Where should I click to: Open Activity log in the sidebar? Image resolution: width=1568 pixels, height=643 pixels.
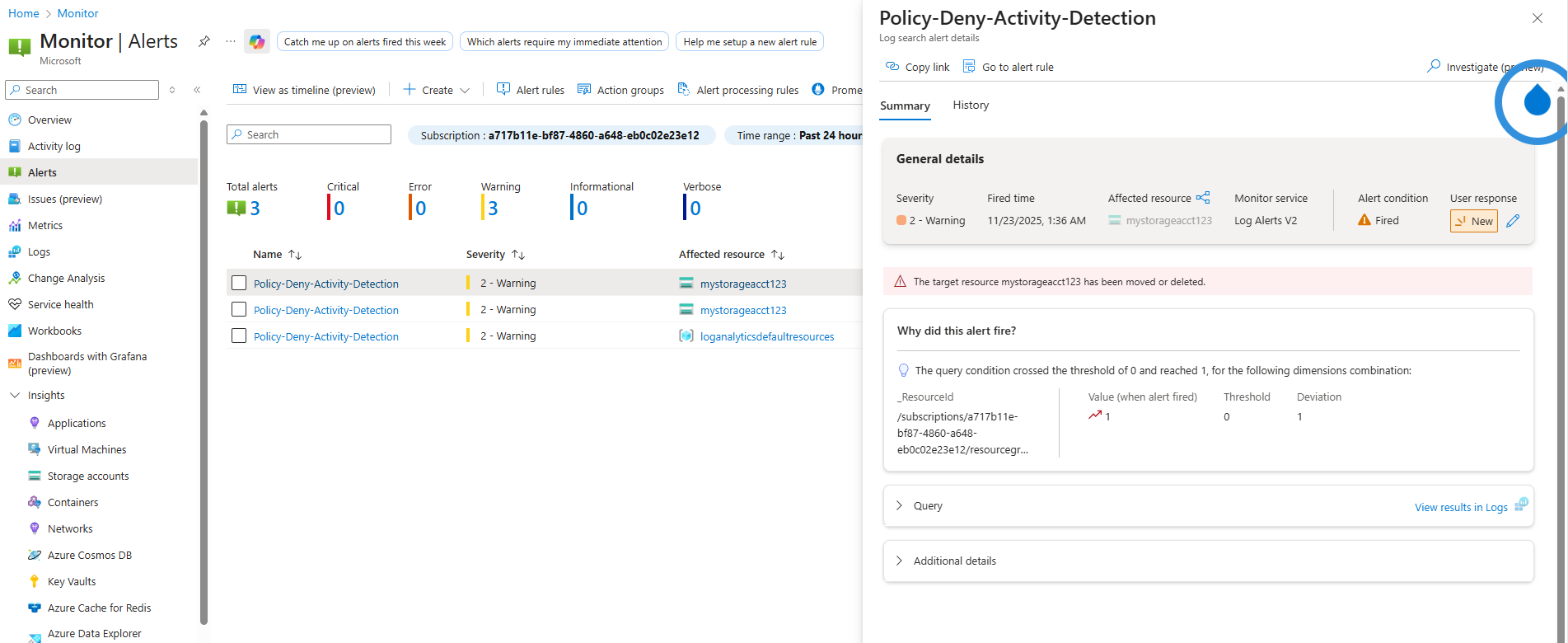click(x=54, y=146)
